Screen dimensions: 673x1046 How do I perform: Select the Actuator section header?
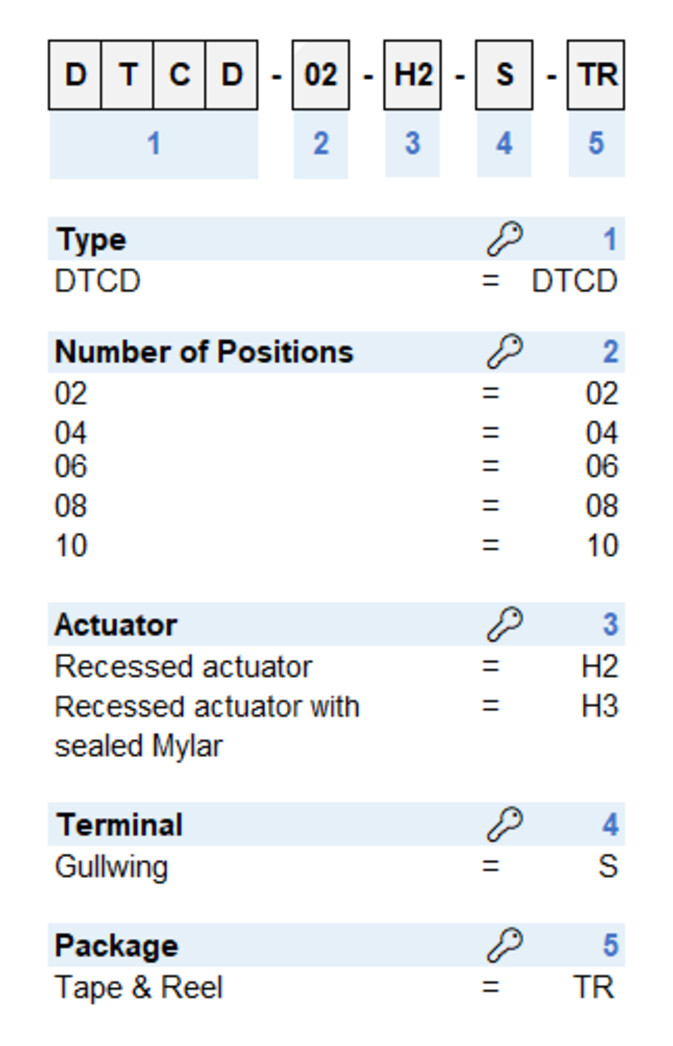pos(116,625)
